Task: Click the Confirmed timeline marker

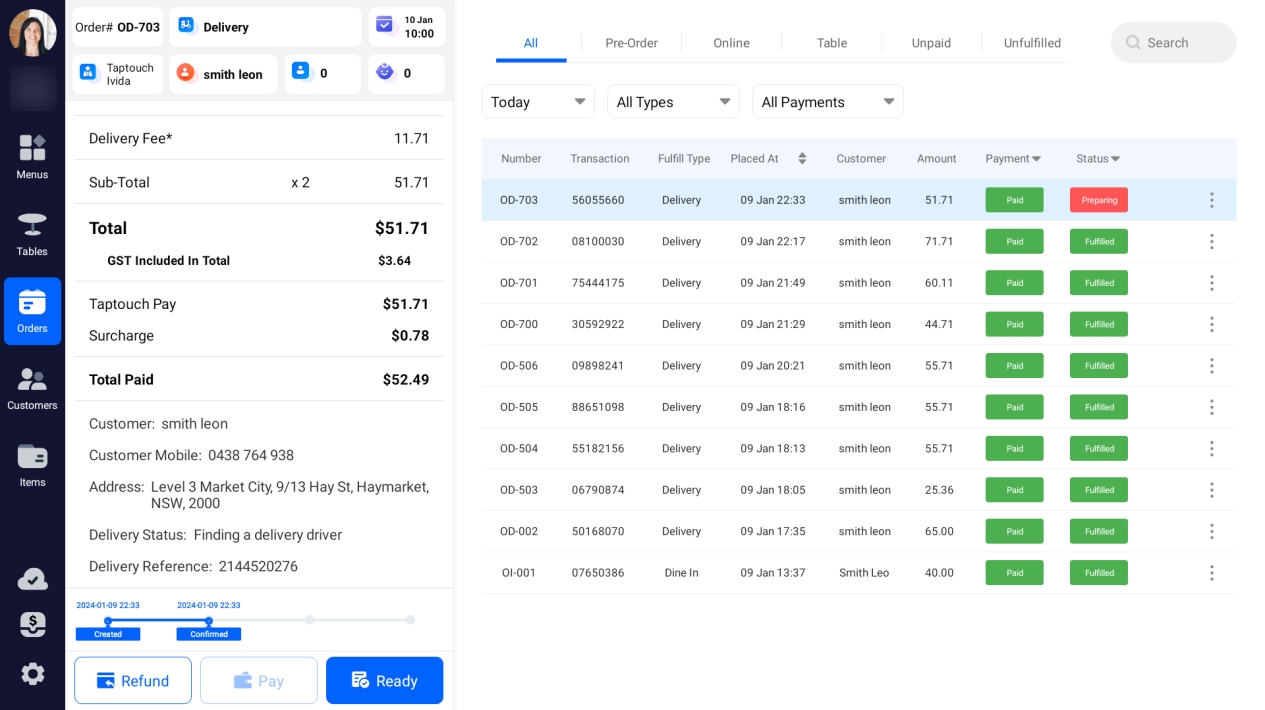Action: tap(209, 634)
